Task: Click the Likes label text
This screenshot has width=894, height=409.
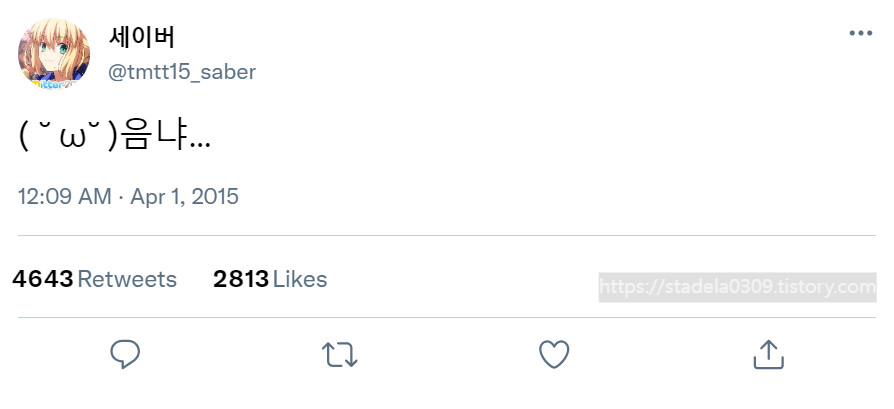Action: 300,279
